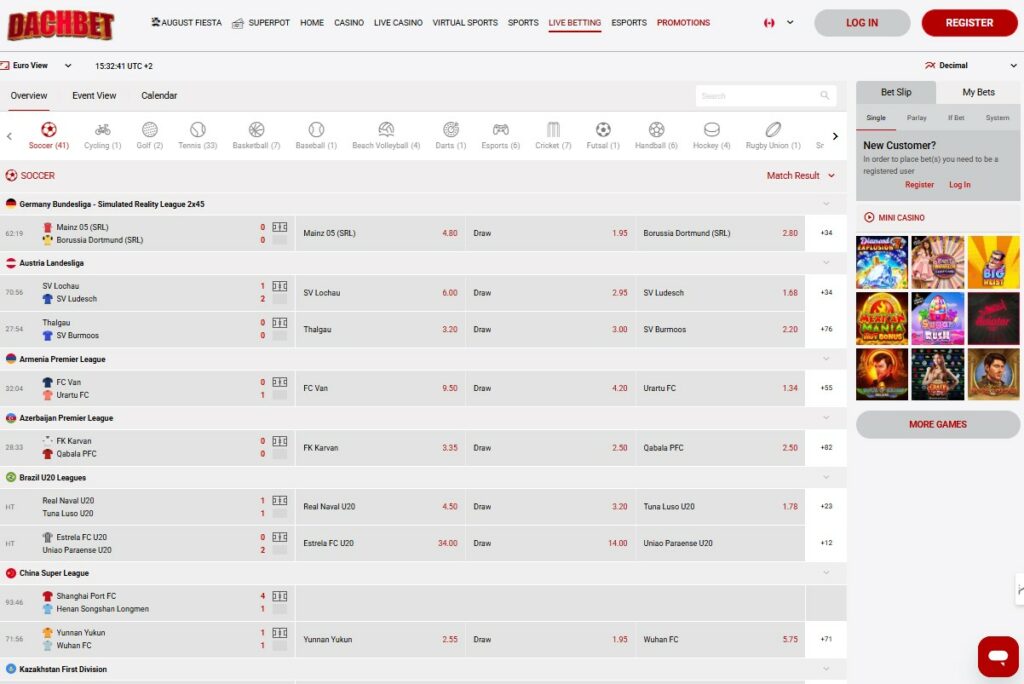The image size is (1024, 684).
Task: Open live chat bubble
Action: point(998,656)
